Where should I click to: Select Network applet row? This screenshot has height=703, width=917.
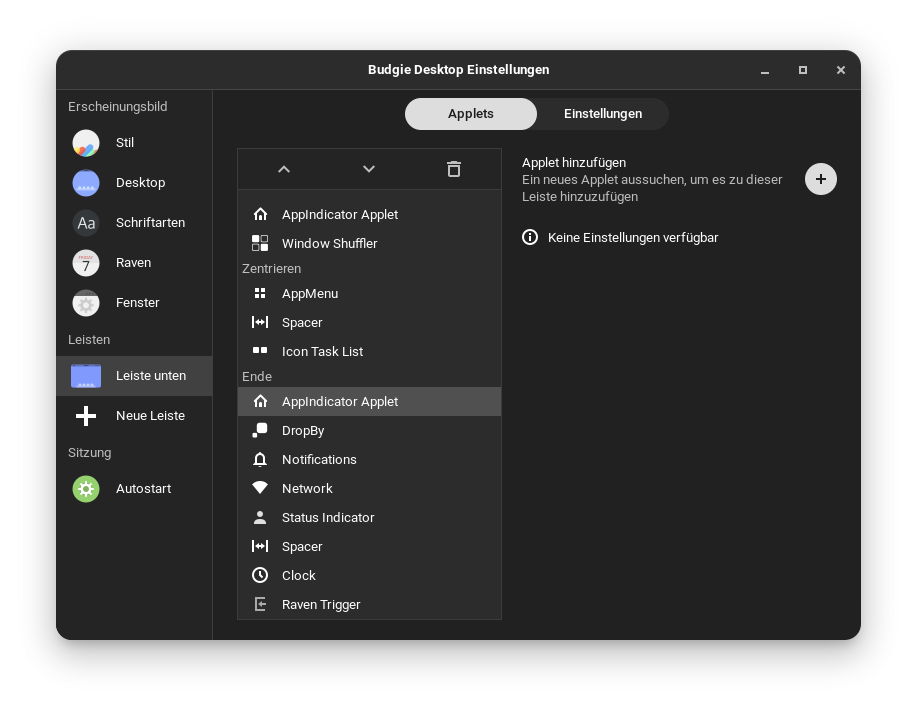tap(369, 488)
